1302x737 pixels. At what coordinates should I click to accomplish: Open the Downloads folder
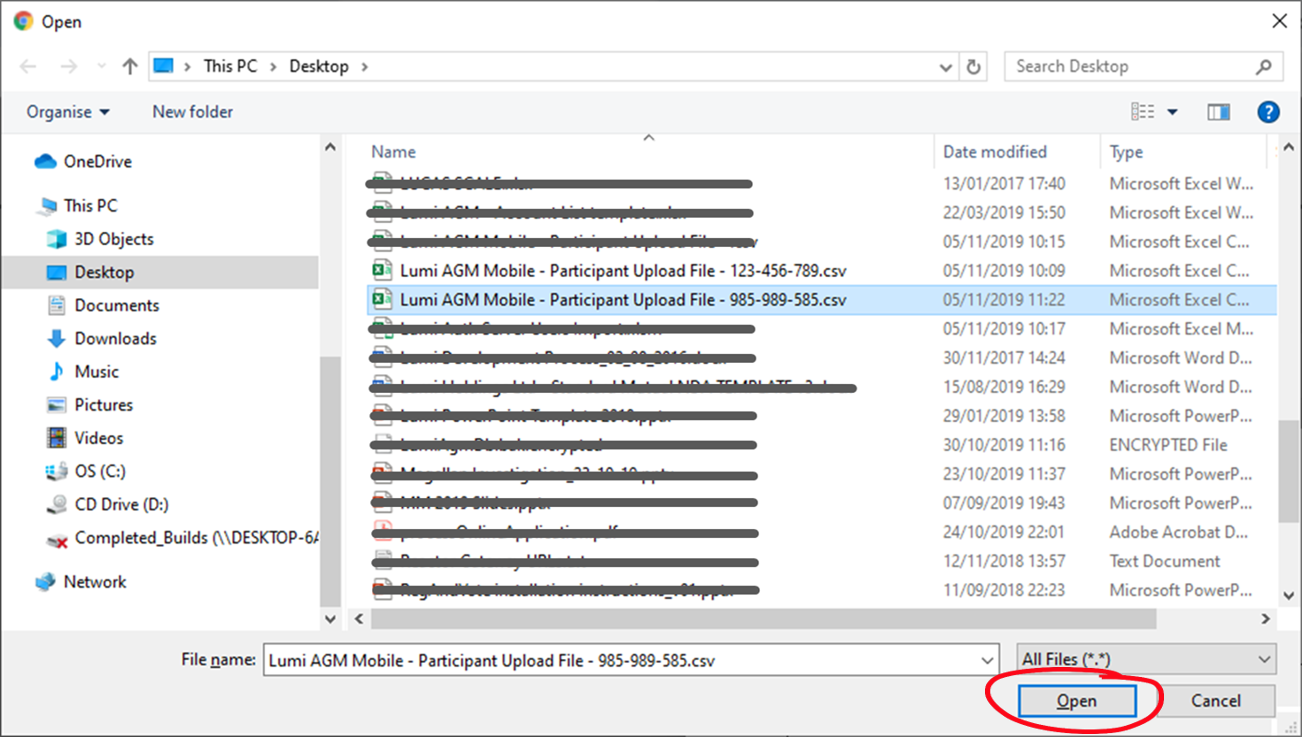tap(115, 338)
